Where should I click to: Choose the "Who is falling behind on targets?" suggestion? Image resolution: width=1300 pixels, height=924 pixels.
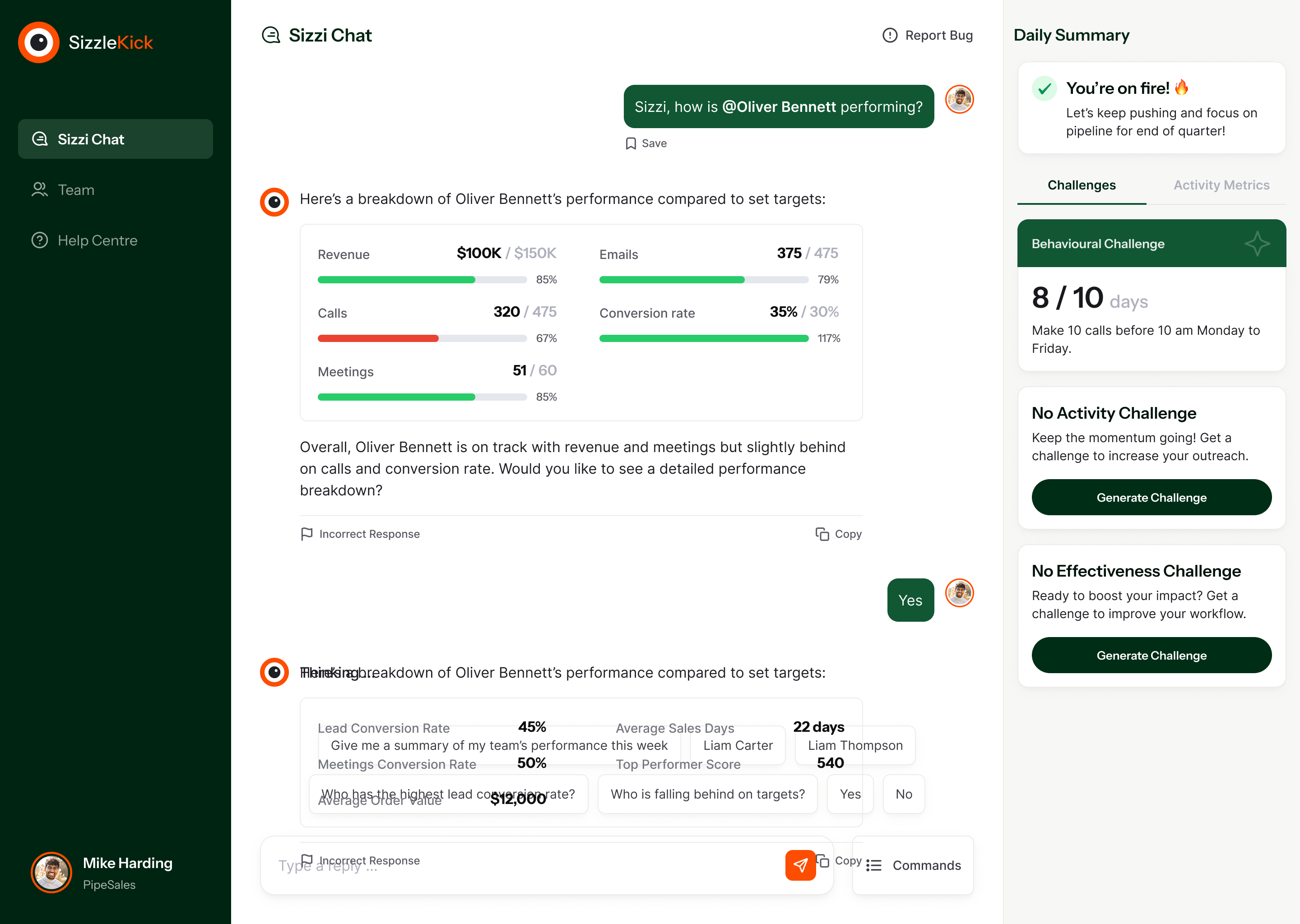tap(707, 794)
